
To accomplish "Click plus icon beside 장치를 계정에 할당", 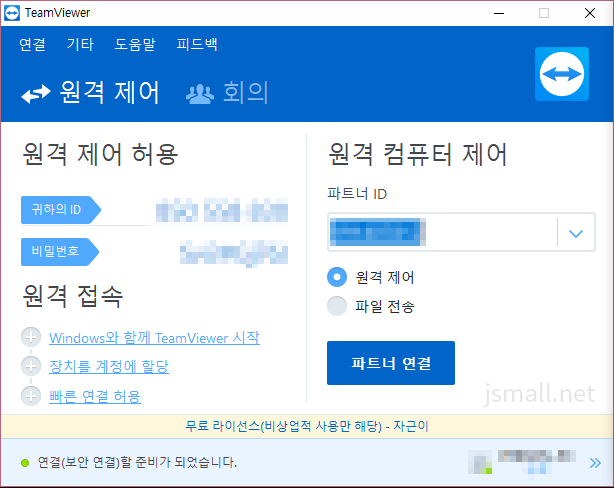I will [x=31, y=366].
